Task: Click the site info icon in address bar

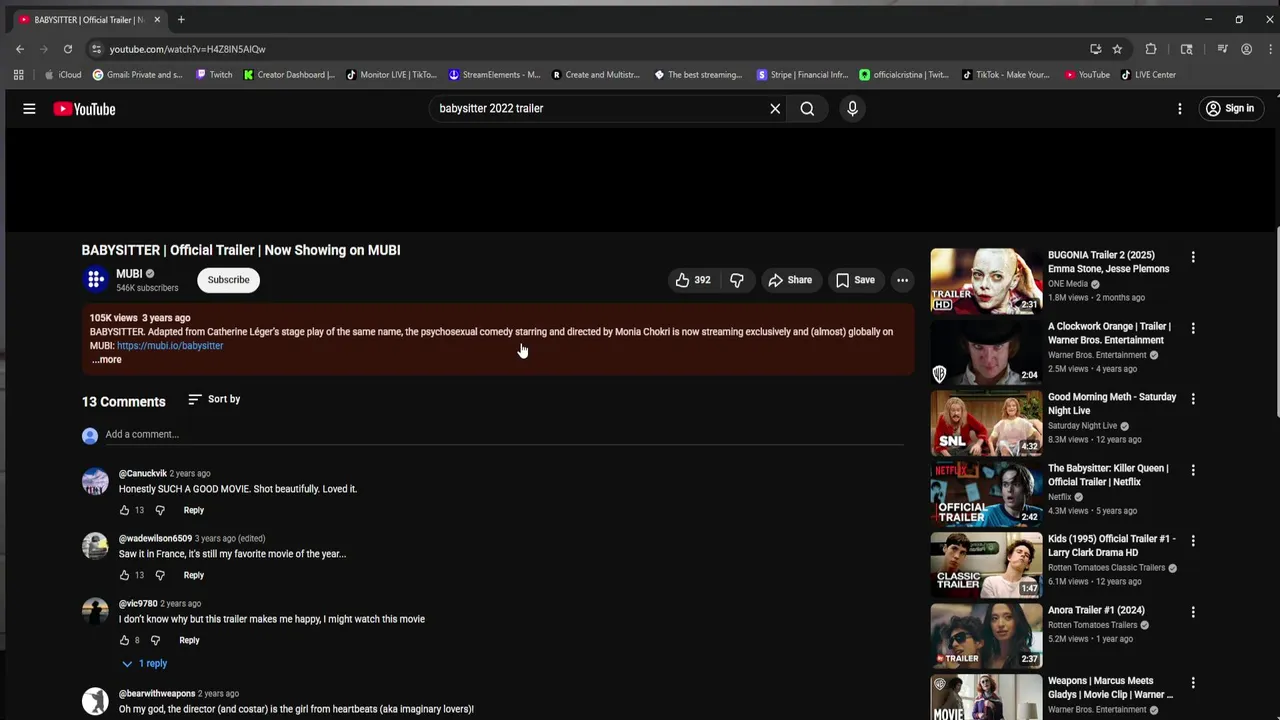Action: click(x=96, y=49)
